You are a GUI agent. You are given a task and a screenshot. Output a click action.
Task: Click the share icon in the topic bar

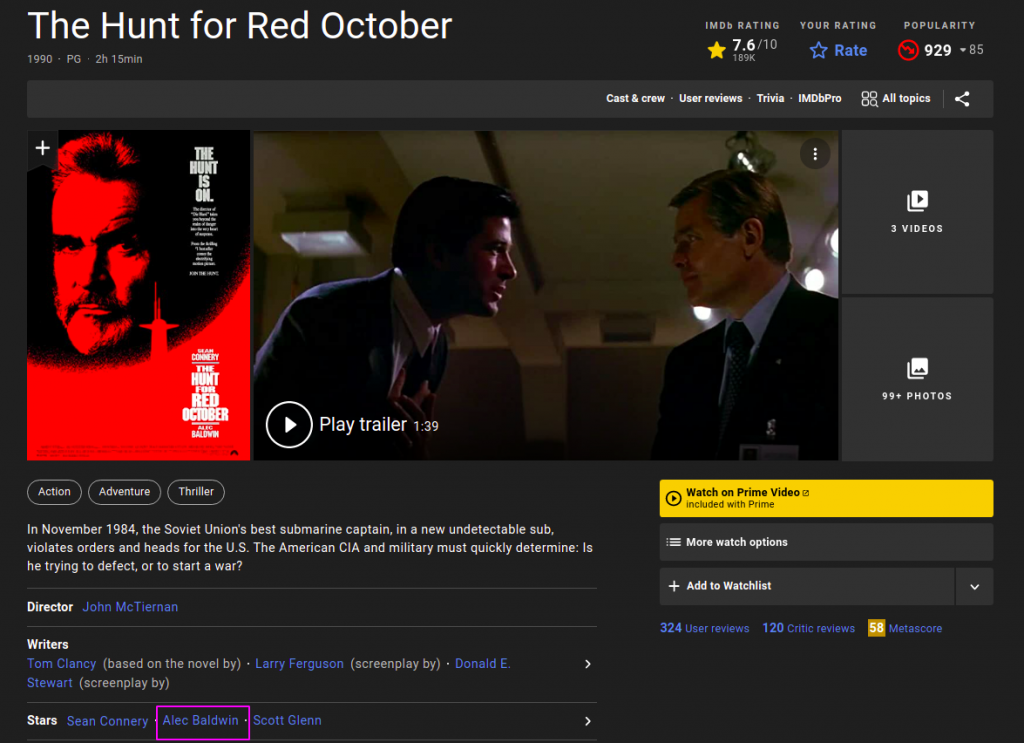click(x=962, y=99)
